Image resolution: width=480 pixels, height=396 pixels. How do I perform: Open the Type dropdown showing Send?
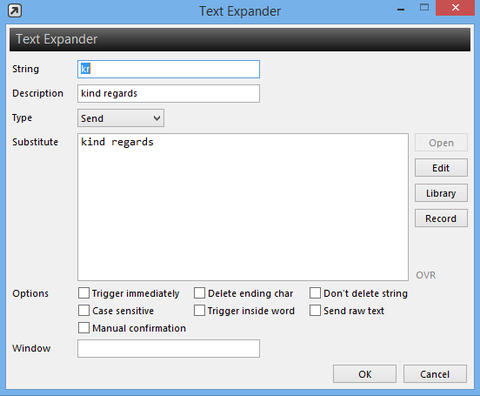(121, 118)
